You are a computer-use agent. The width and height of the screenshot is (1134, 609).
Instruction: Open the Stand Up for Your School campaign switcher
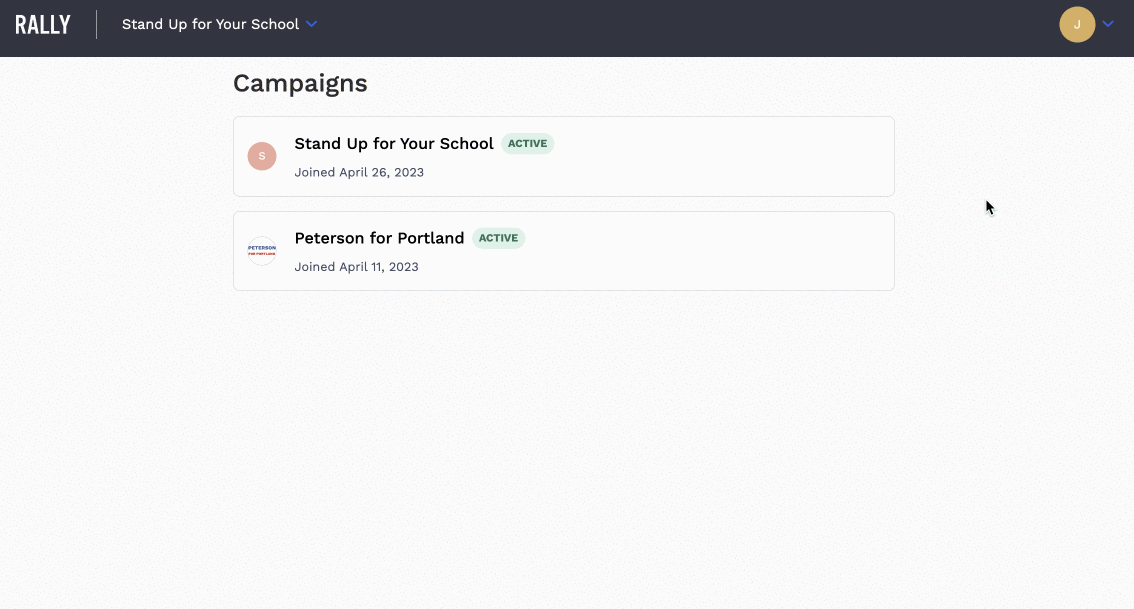[x=219, y=24]
